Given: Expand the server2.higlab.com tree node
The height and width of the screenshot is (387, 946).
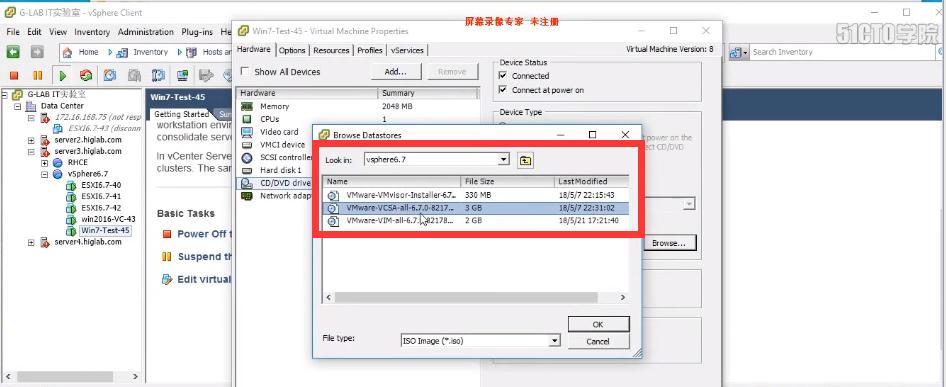Looking at the screenshot, I should click(31, 140).
